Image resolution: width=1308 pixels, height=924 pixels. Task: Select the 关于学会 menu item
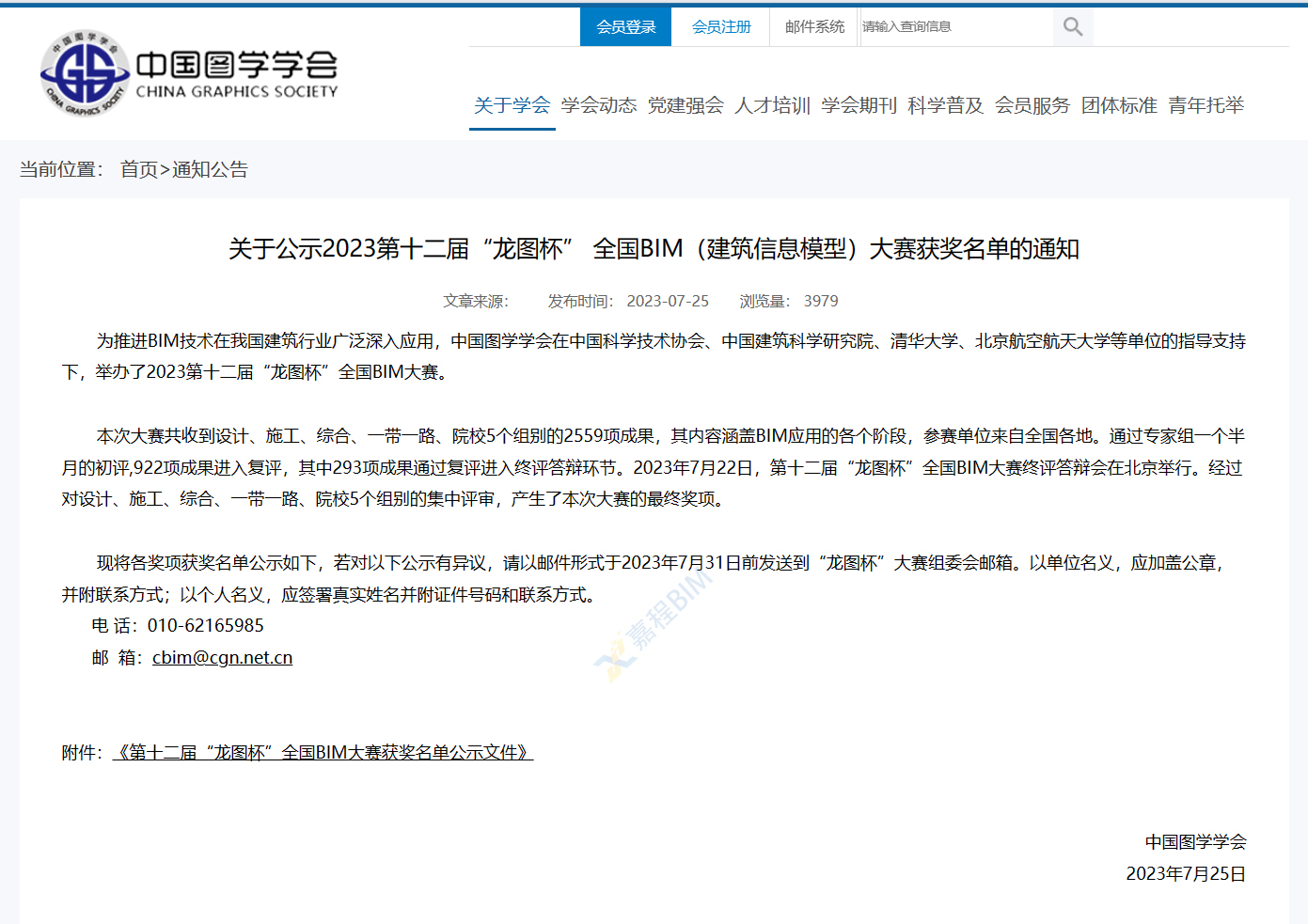(x=512, y=105)
